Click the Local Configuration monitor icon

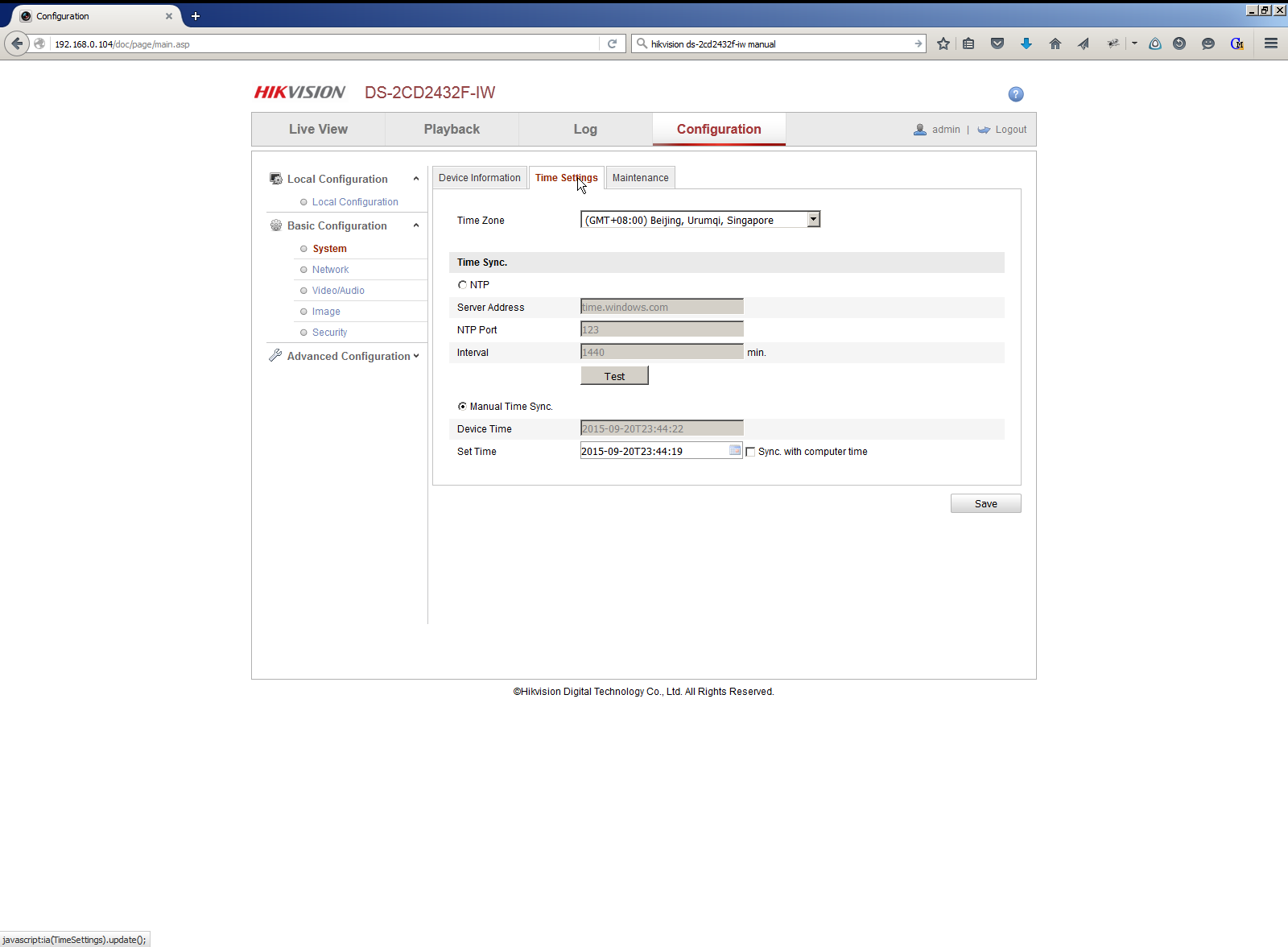pyautogui.click(x=276, y=179)
